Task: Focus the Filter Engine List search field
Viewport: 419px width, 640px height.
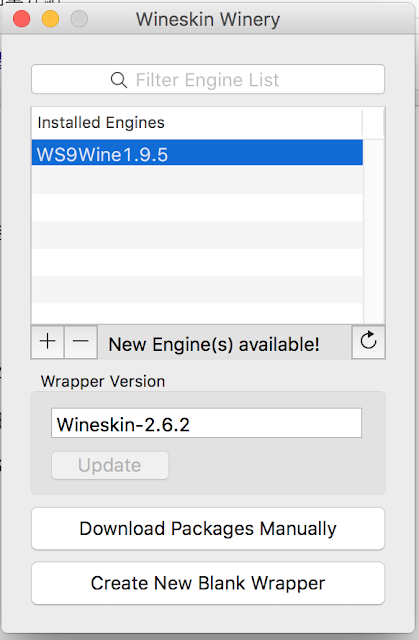Action: pos(208,79)
